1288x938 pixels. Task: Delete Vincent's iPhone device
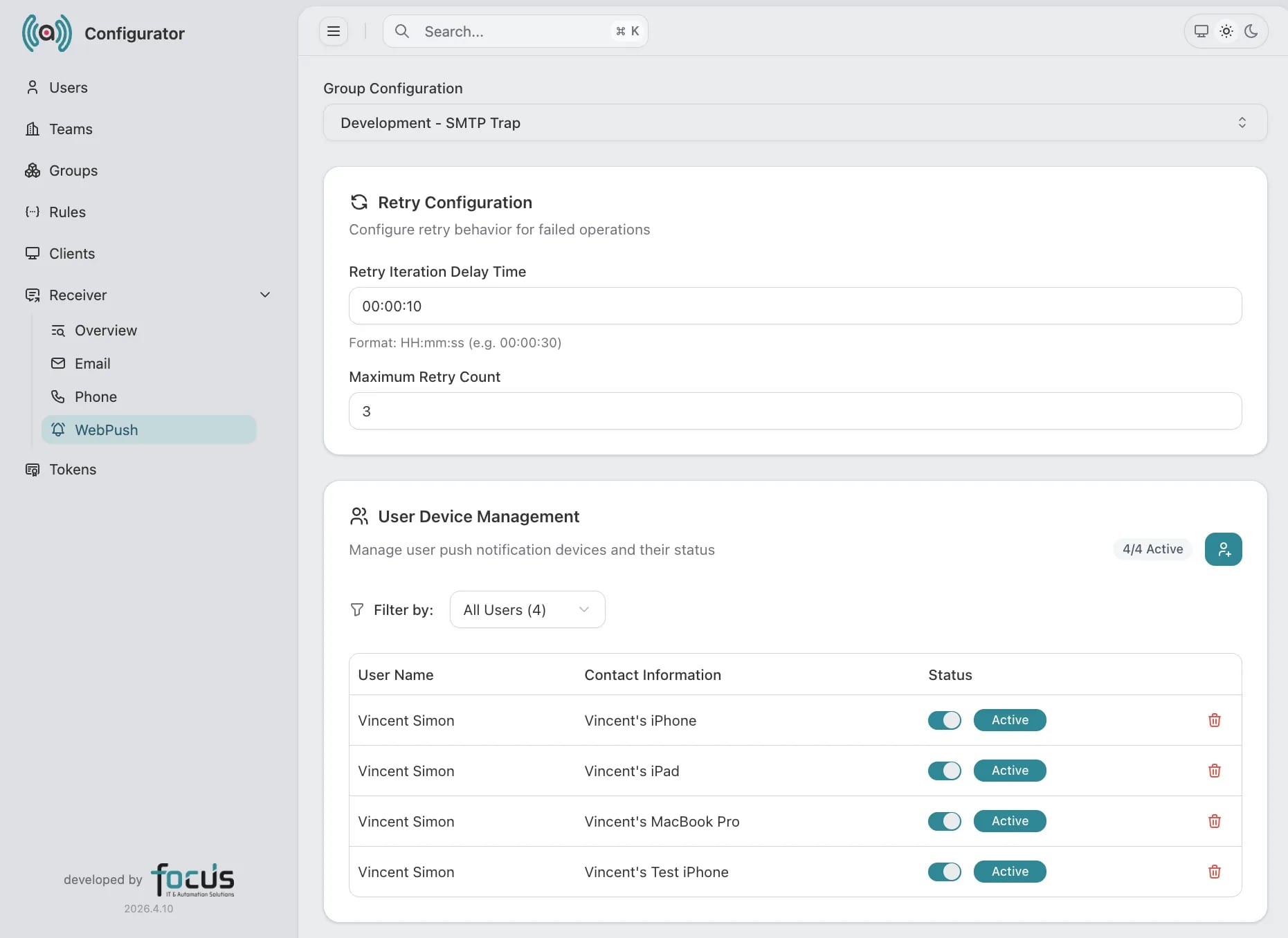1215,720
